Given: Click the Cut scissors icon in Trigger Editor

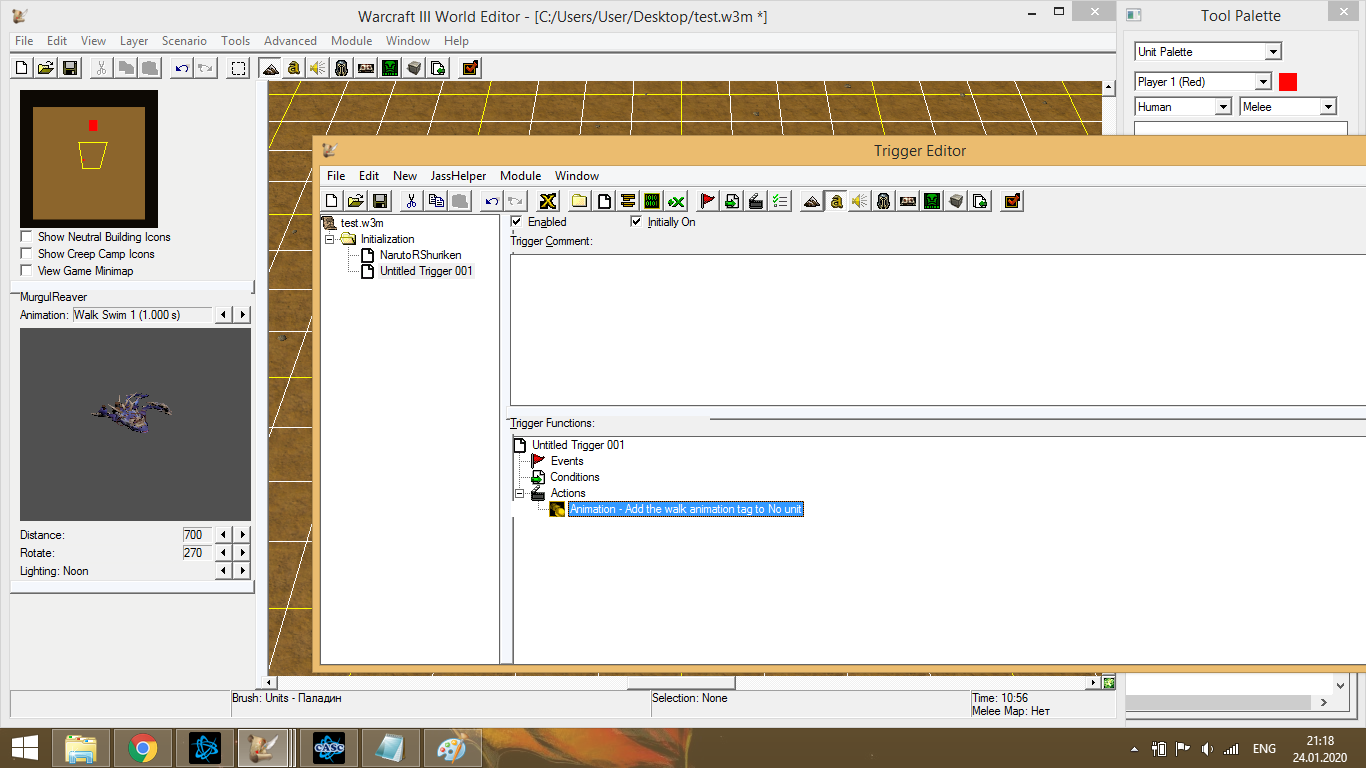Looking at the screenshot, I should click(411, 201).
